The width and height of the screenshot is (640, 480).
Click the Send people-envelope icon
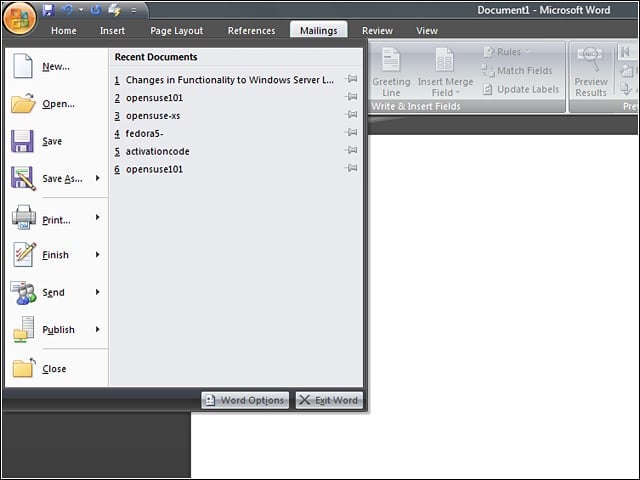coord(23,292)
